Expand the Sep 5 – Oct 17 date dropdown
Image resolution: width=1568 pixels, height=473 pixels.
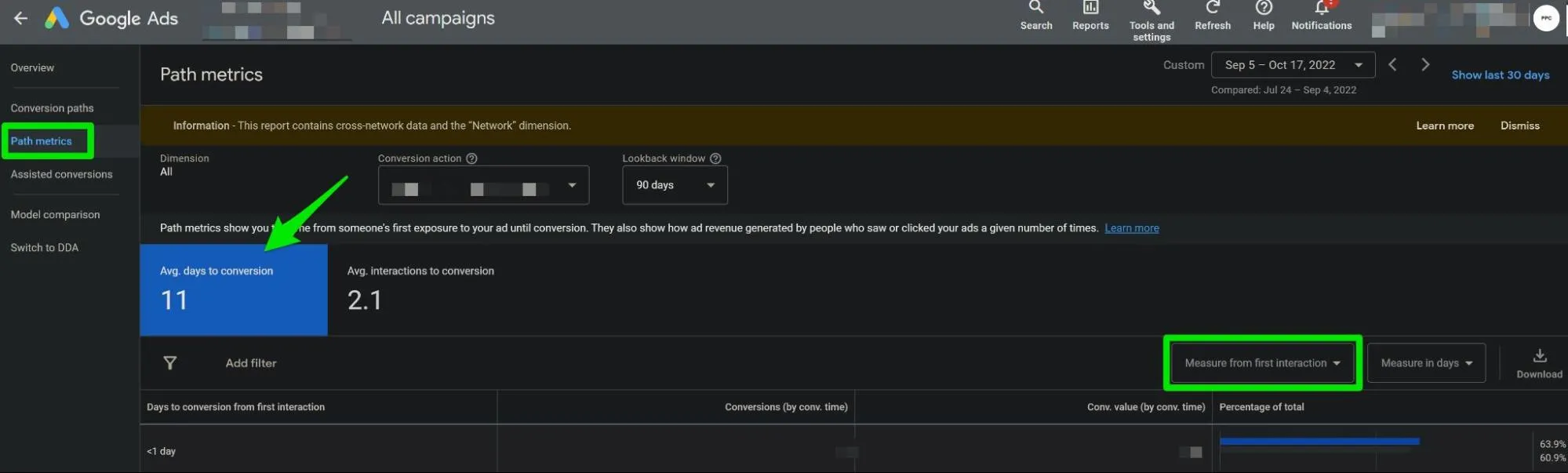[x=1293, y=65]
